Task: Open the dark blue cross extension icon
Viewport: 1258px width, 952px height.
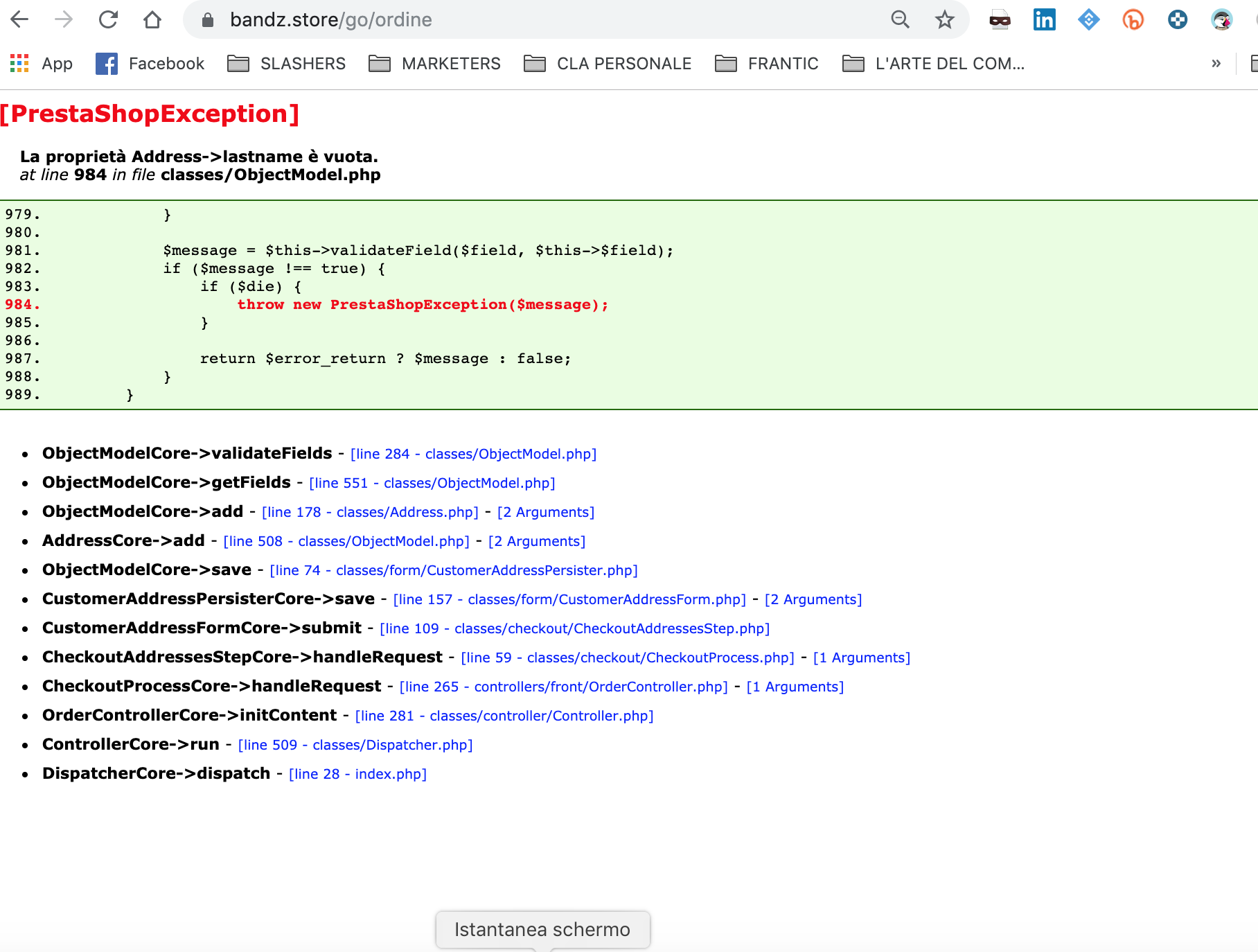Action: tap(1177, 19)
